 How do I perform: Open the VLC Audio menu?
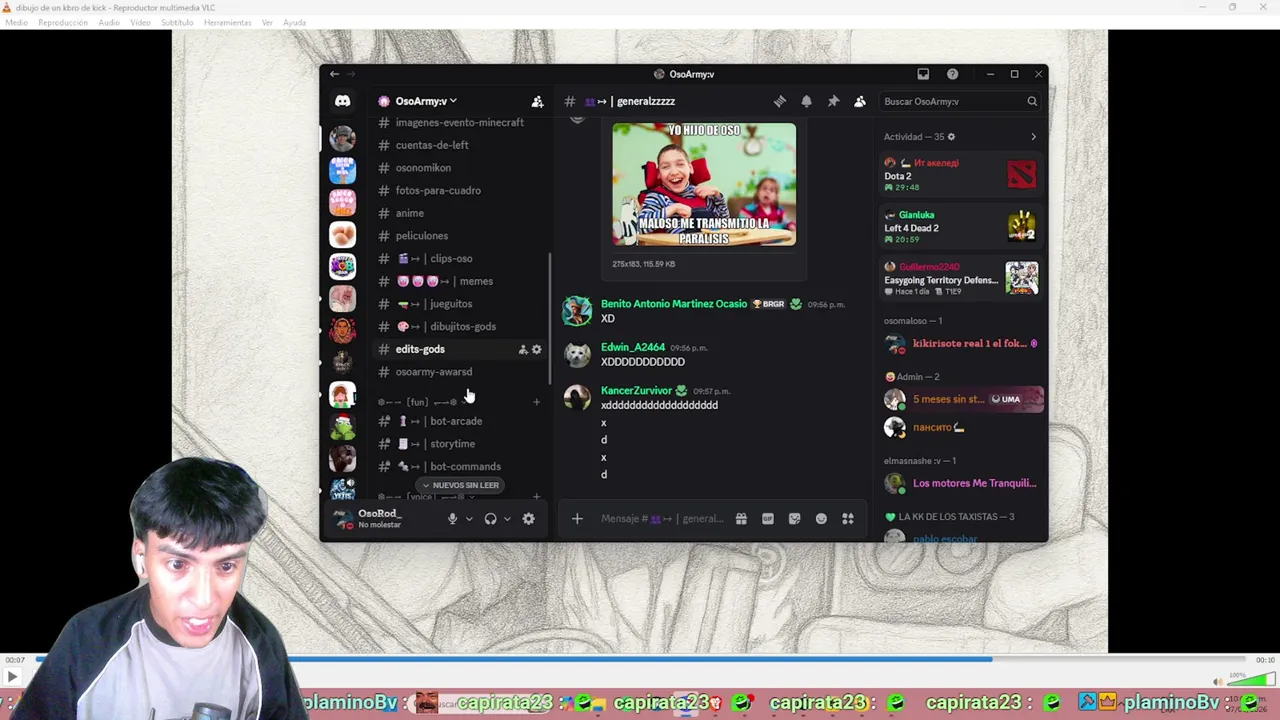pos(109,22)
